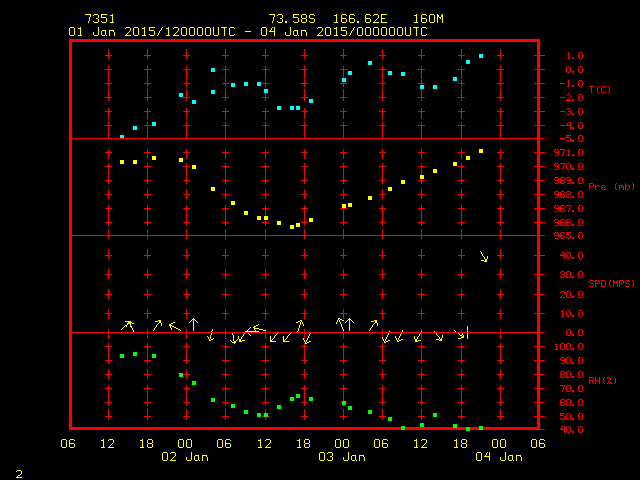
Task: Click the 02 Jan date label
Action: 185,457
